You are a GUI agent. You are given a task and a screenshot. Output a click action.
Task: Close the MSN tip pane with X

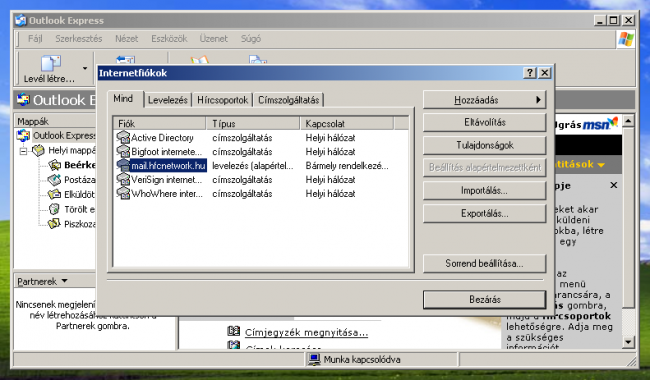pyautogui.click(x=614, y=185)
